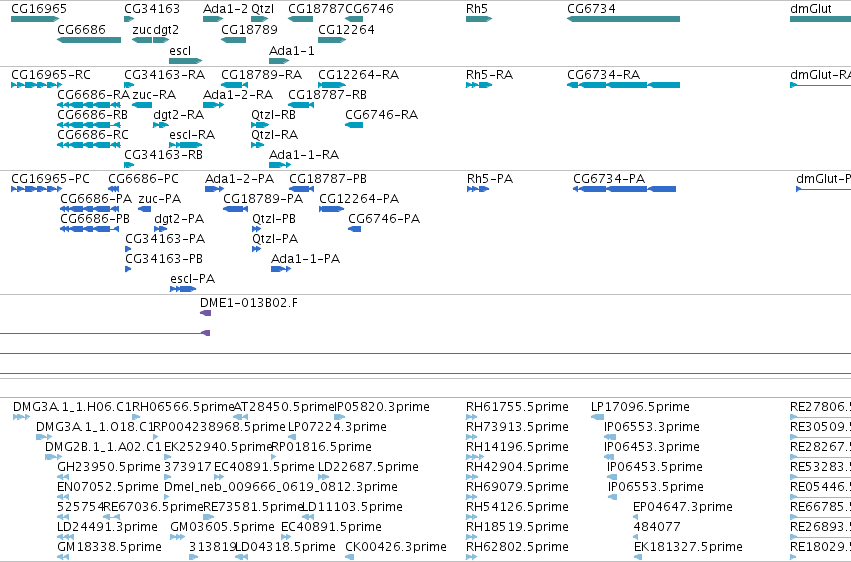Click protein CG18787-PB
Image resolution: width=851 pixels, height=562 pixels.
click(x=328, y=179)
